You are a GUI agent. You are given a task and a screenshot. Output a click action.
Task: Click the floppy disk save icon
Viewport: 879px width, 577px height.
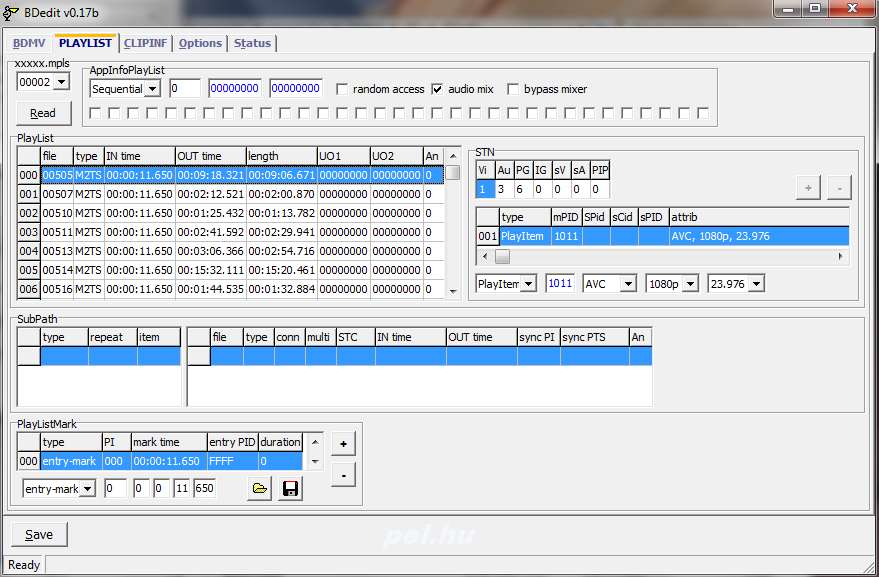click(x=290, y=489)
